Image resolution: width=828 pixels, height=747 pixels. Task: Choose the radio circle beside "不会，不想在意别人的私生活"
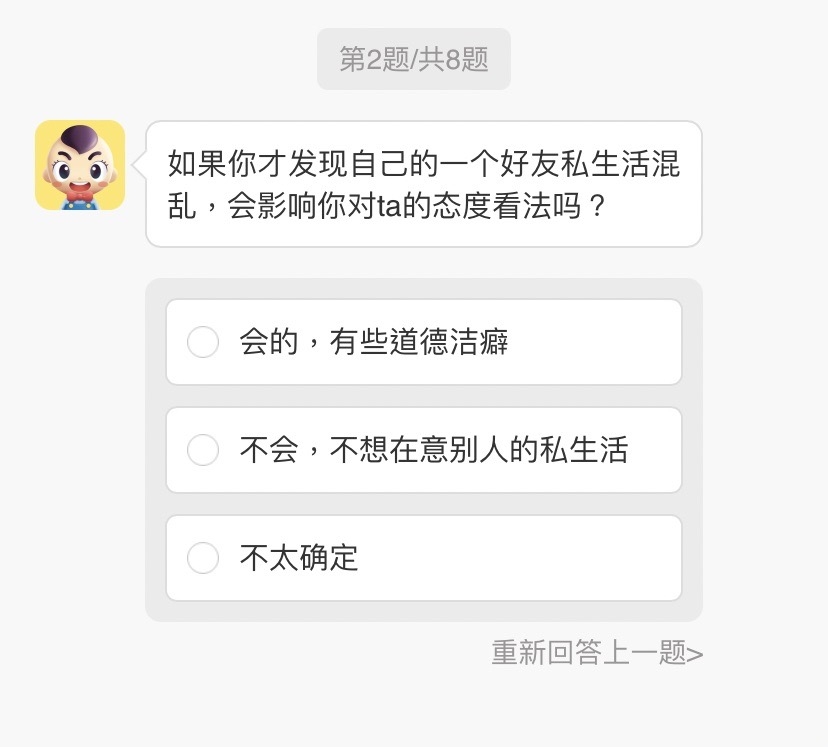click(x=203, y=450)
